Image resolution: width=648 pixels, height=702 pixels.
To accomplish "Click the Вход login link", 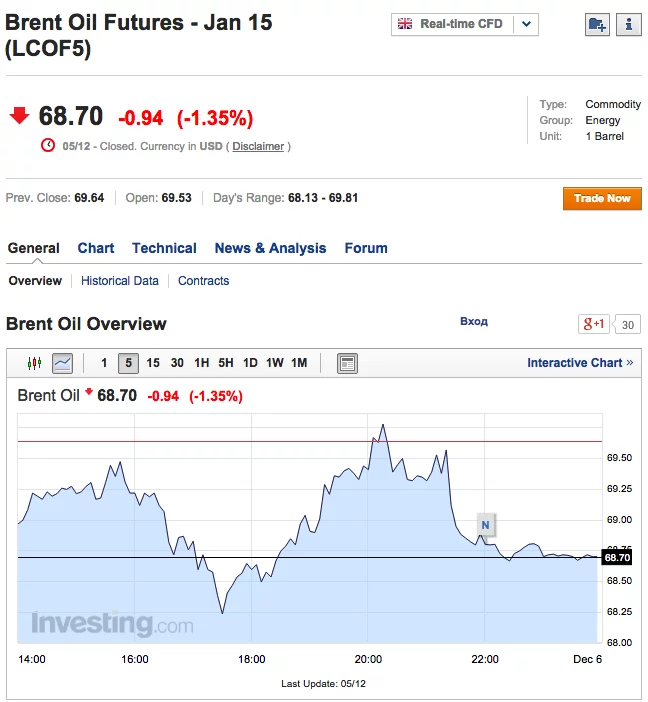I will click(473, 322).
